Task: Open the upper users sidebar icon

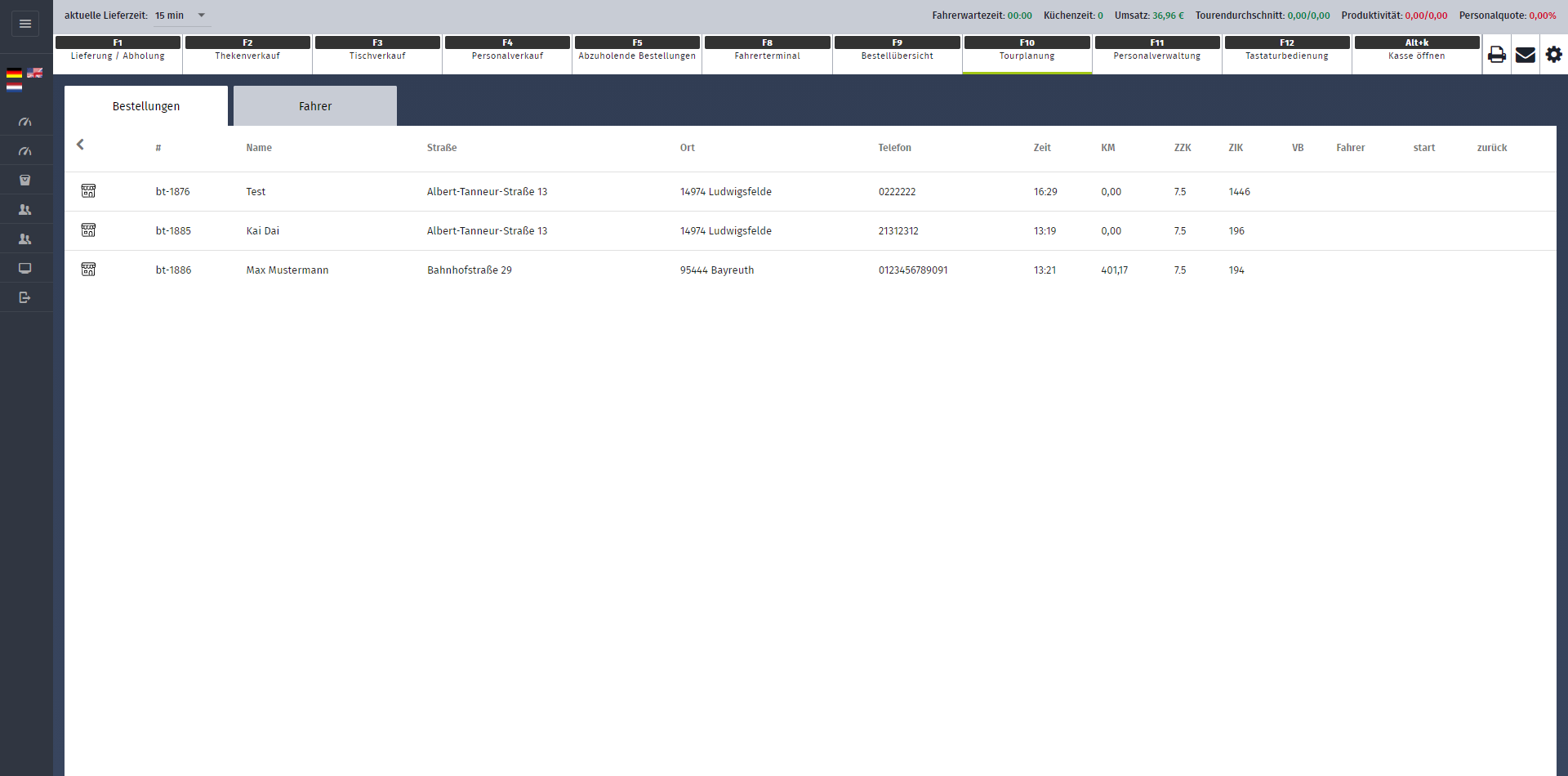Action: coord(25,210)
